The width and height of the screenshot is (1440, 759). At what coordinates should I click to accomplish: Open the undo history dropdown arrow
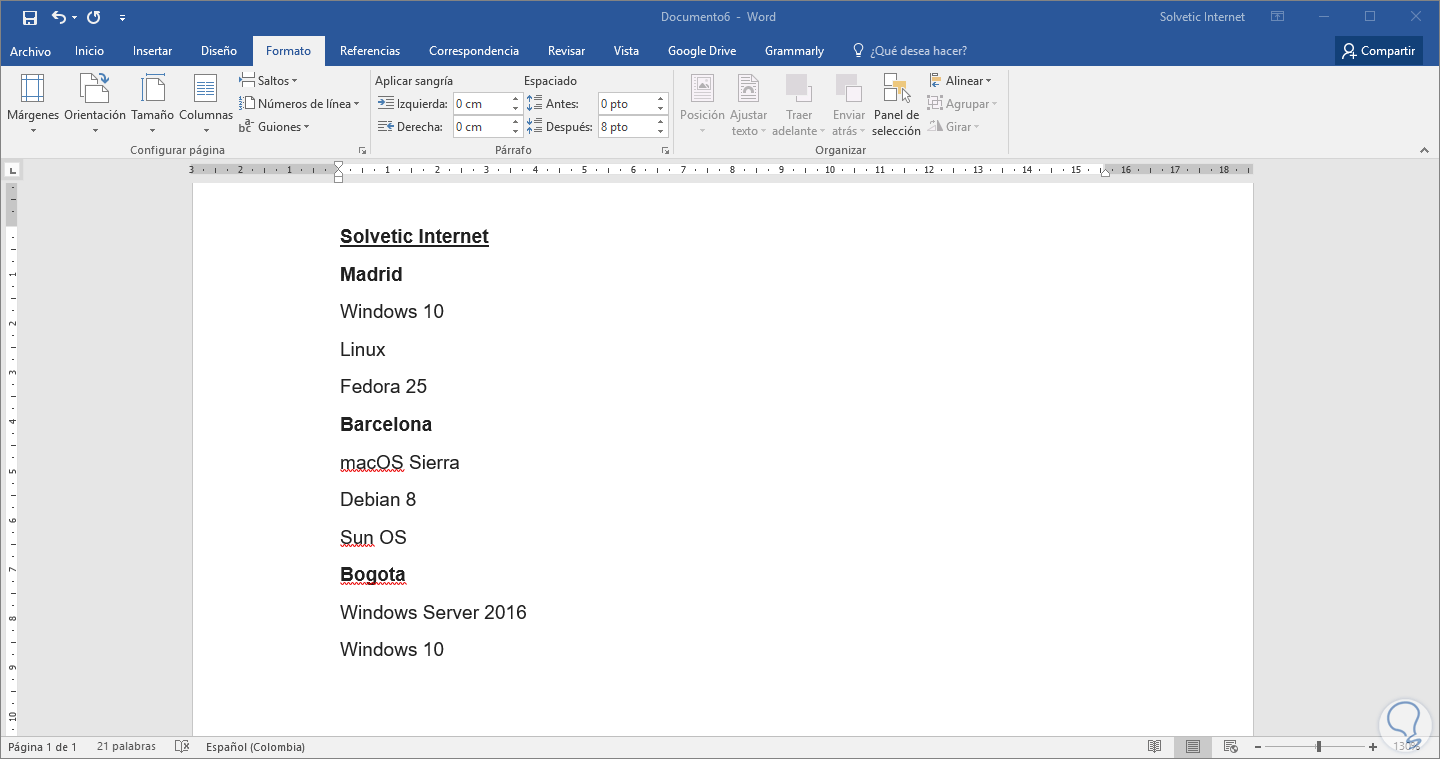click(x=74, y=17)
